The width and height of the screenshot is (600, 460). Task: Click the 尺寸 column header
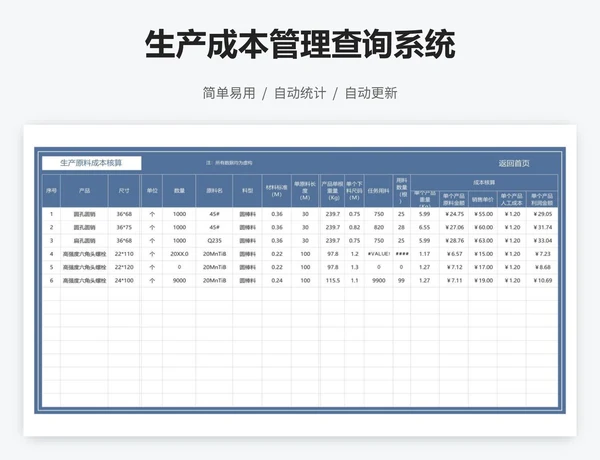coord(124,191)
